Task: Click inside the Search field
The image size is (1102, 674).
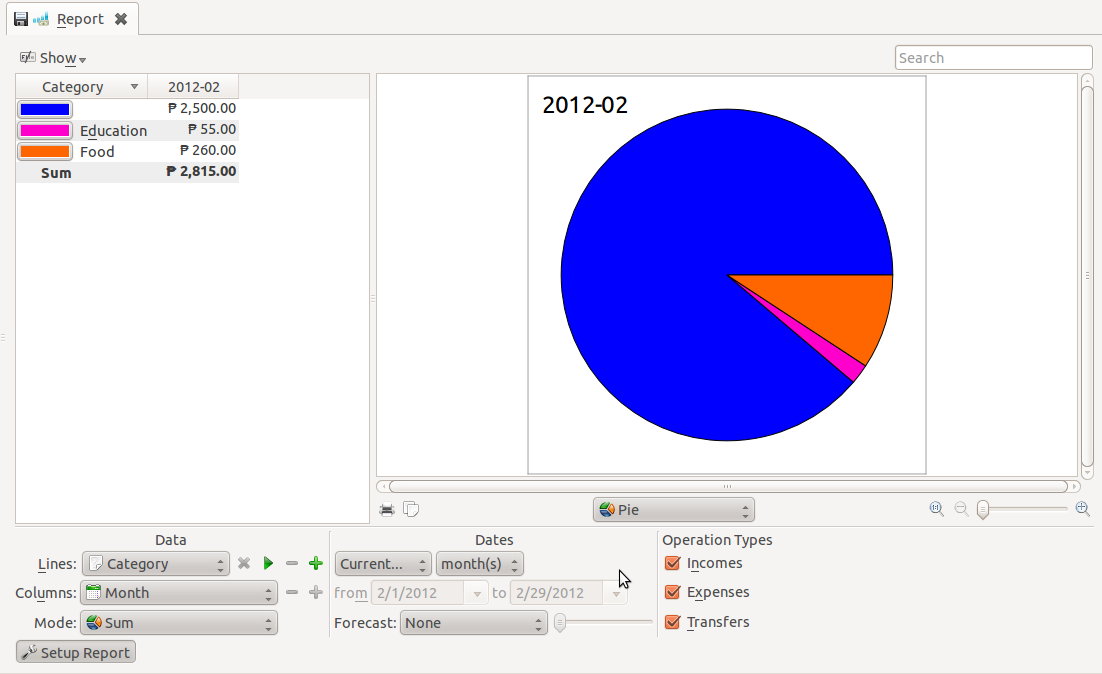Action: [993, 57]
